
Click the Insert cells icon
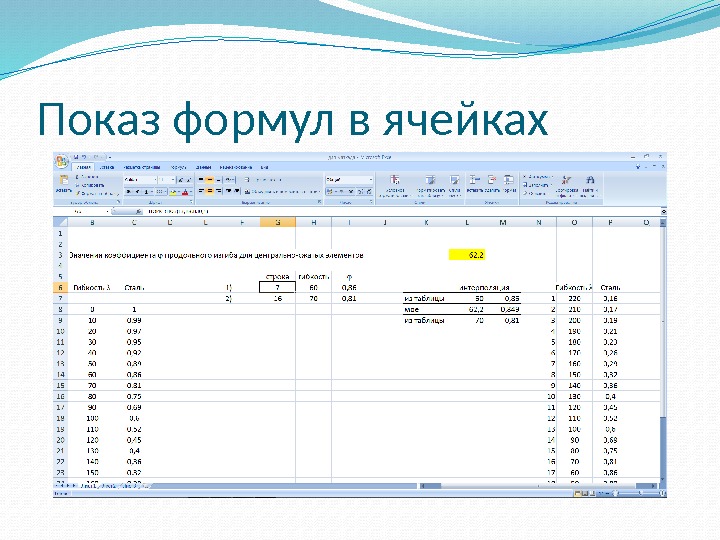point(474,180)
